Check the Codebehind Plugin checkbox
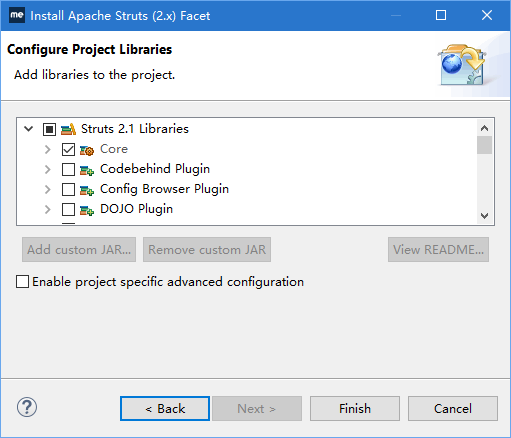Screen dimensions: 511x438 pos(68,169)
